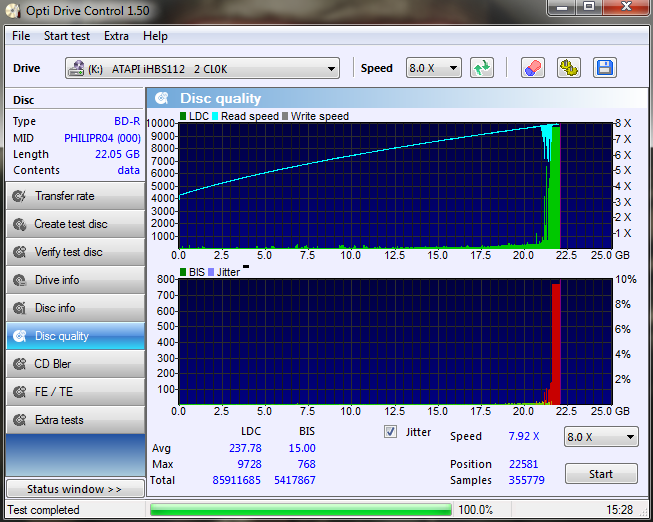Viewport: 653px width, 522px height.
Task: Close the Opti Drive Control window
Action: (626, 7)
